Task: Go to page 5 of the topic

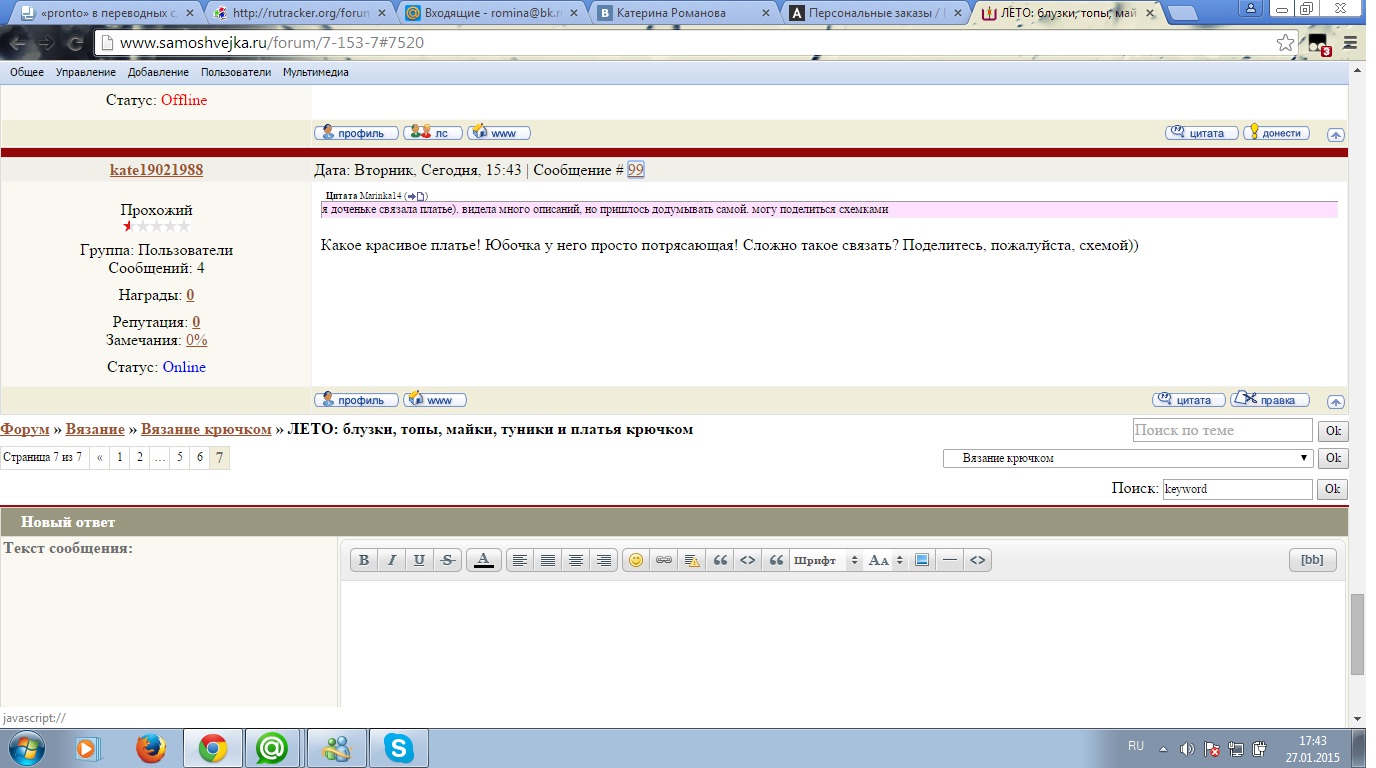Action: click(x=180, y=458)
